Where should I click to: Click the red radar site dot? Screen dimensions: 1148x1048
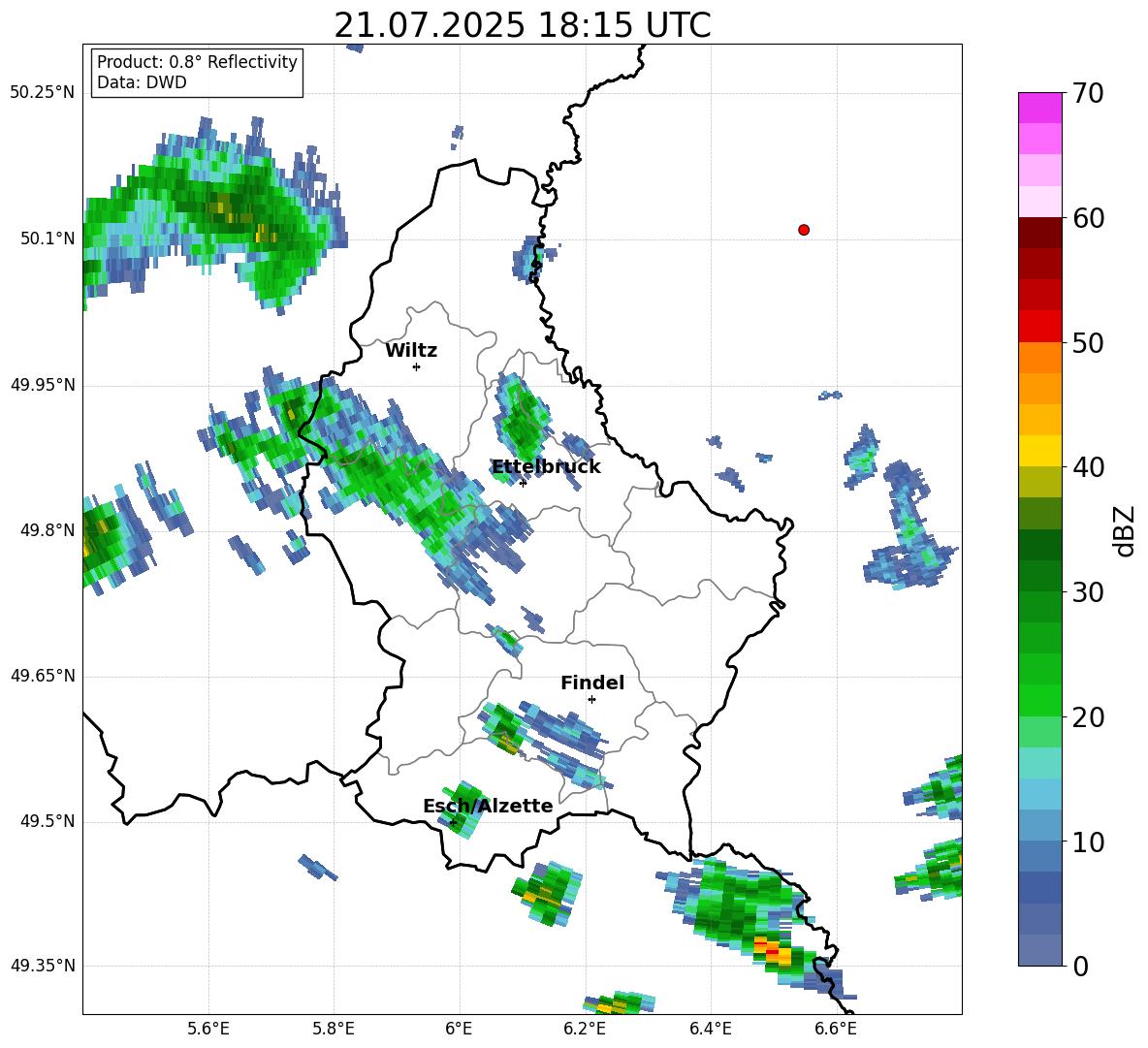click(803, 230)
